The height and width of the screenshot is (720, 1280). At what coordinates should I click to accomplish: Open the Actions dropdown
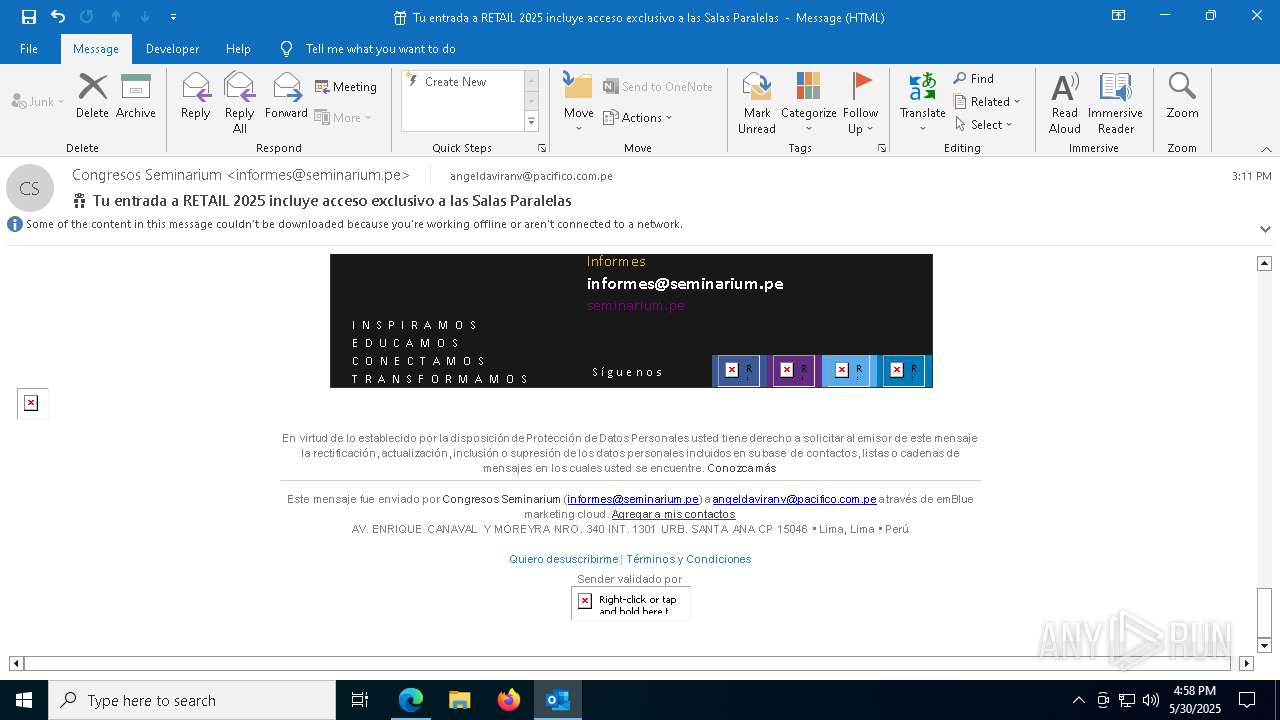click(638, 117)
